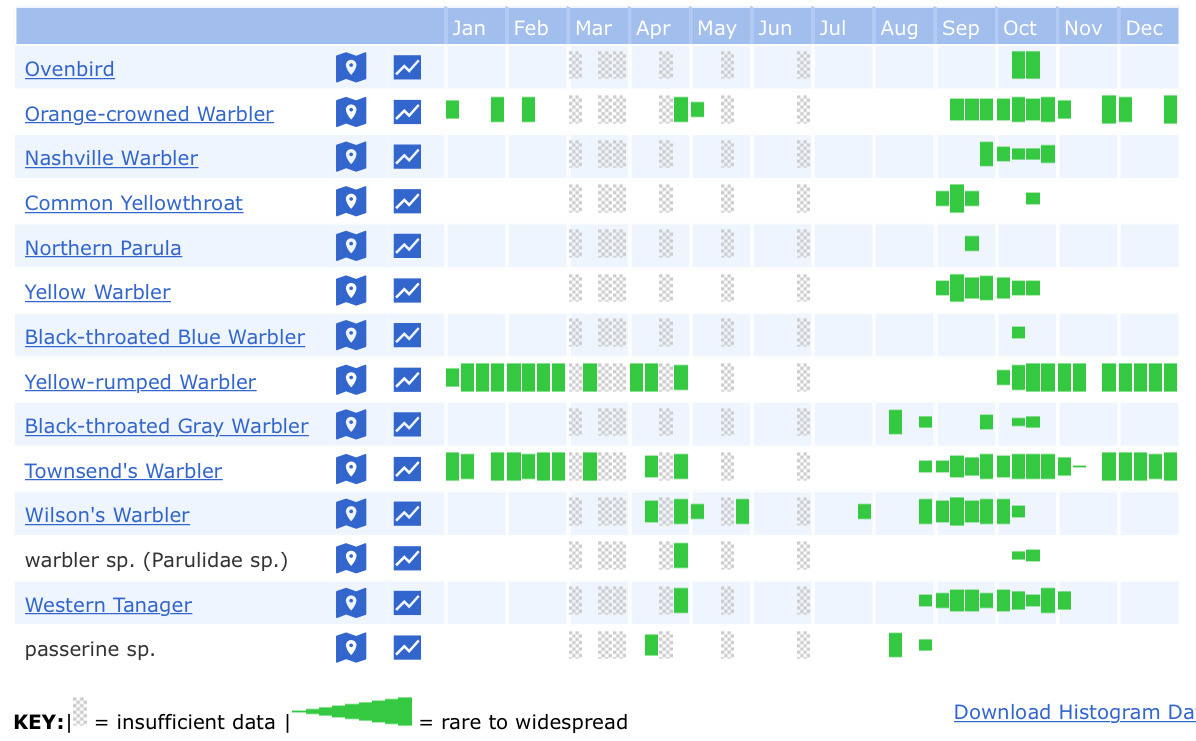This screenshot has height=741, width=1196.
Task: Click map icon for Nashville Warbler
Action: click(x=351, y=157)
